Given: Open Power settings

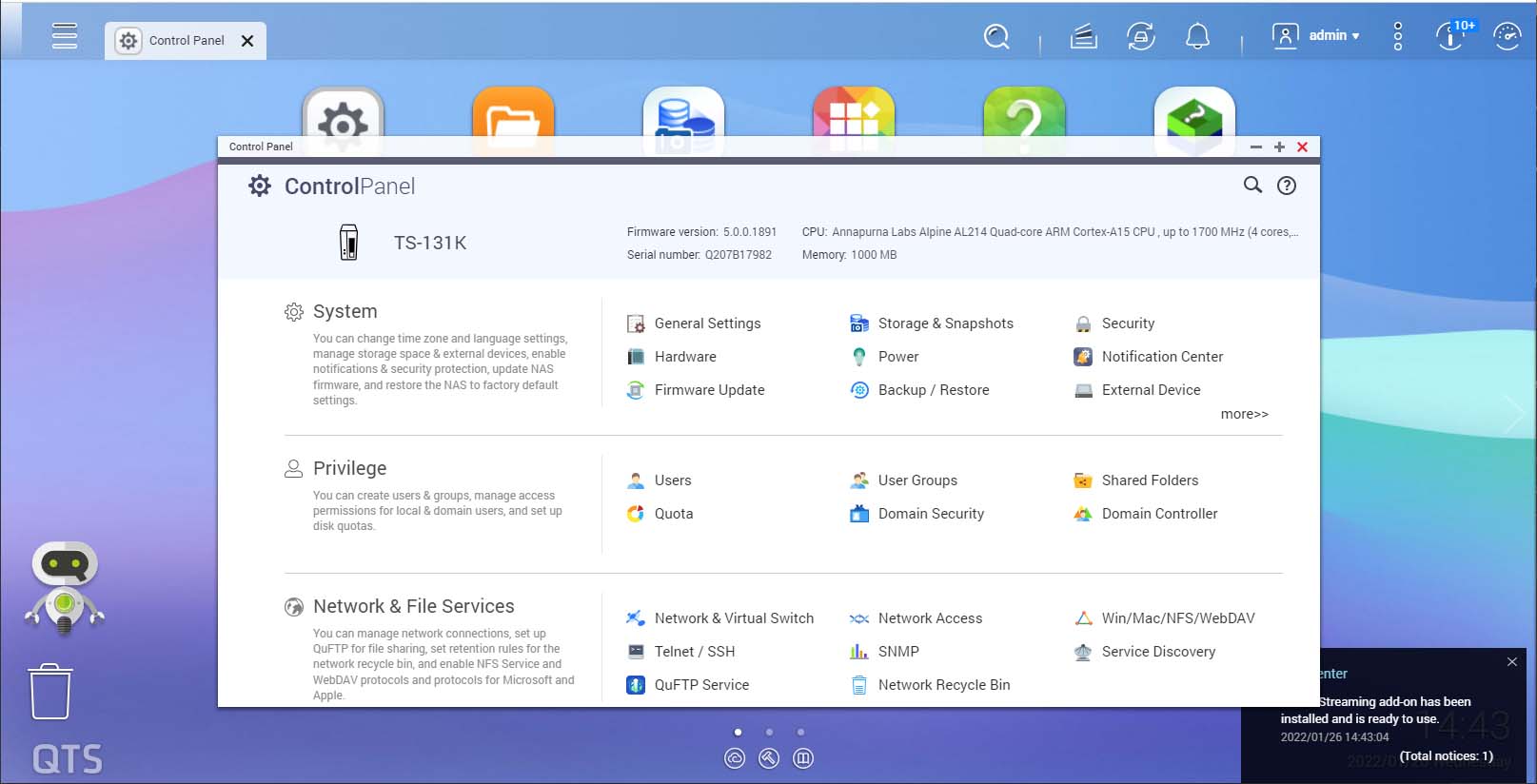Looking at the screenshot, I should (x=884, y=357).
